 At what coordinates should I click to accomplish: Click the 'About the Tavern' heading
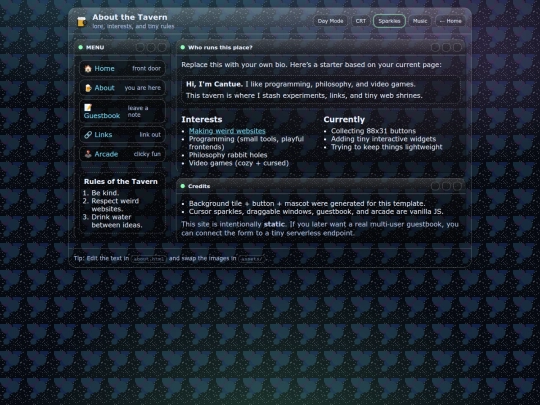(129, 17)
